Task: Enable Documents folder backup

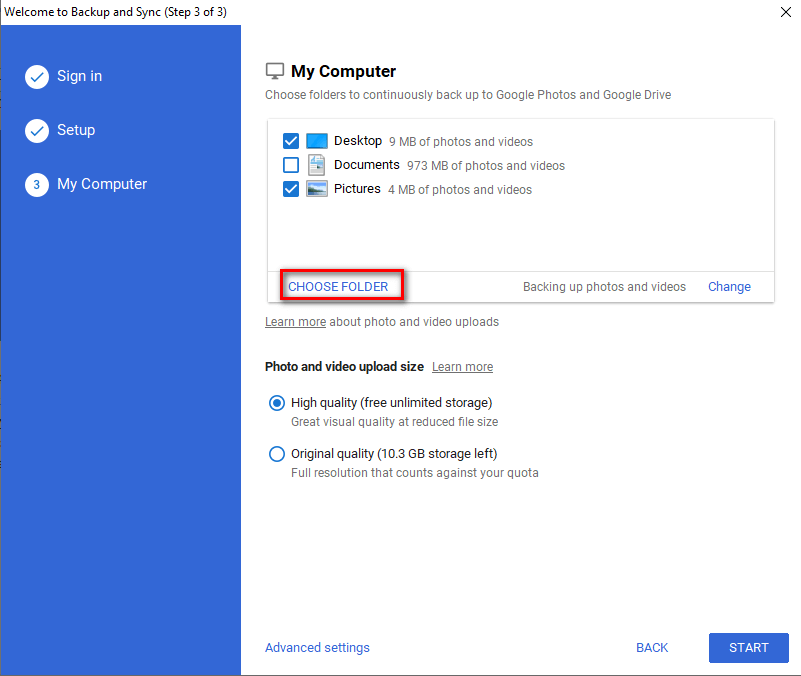Action: pyautogui.click(x=290, y=165)
